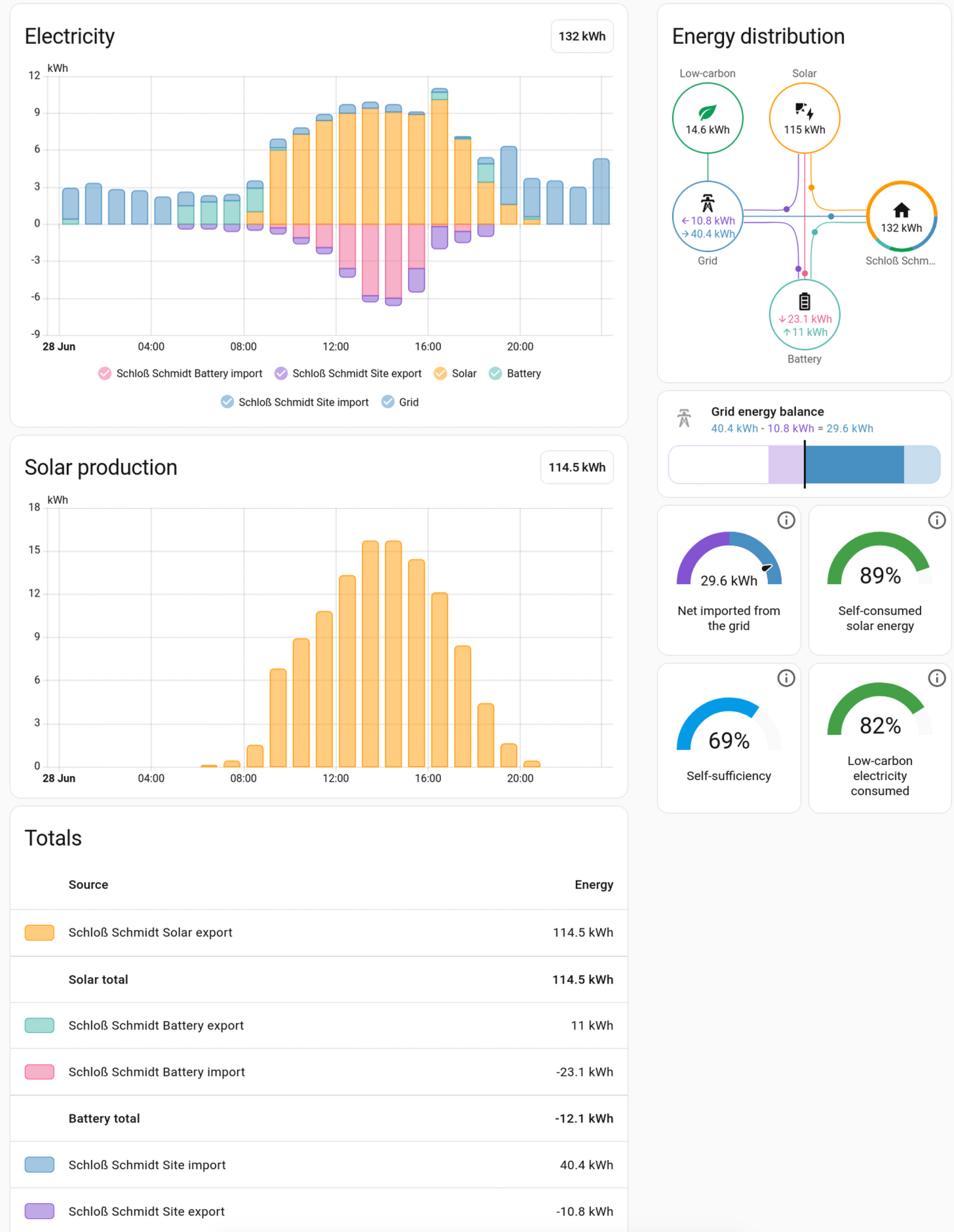
Task: Click the 40.4 kWh grid balance value
Action: (x=734, y=428)
